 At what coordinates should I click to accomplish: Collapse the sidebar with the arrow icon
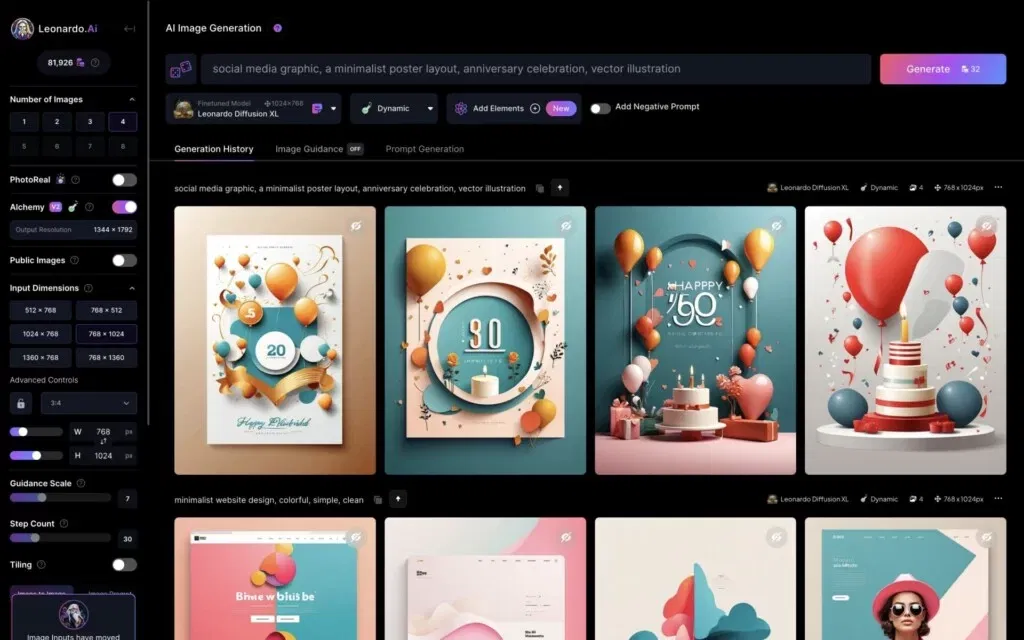[x=129, y=29]
